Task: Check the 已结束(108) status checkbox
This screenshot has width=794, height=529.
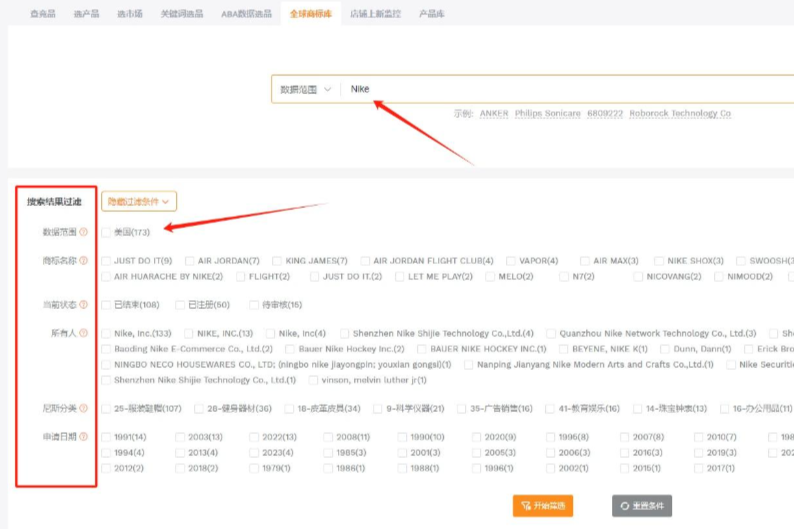Action: (106, 305)
